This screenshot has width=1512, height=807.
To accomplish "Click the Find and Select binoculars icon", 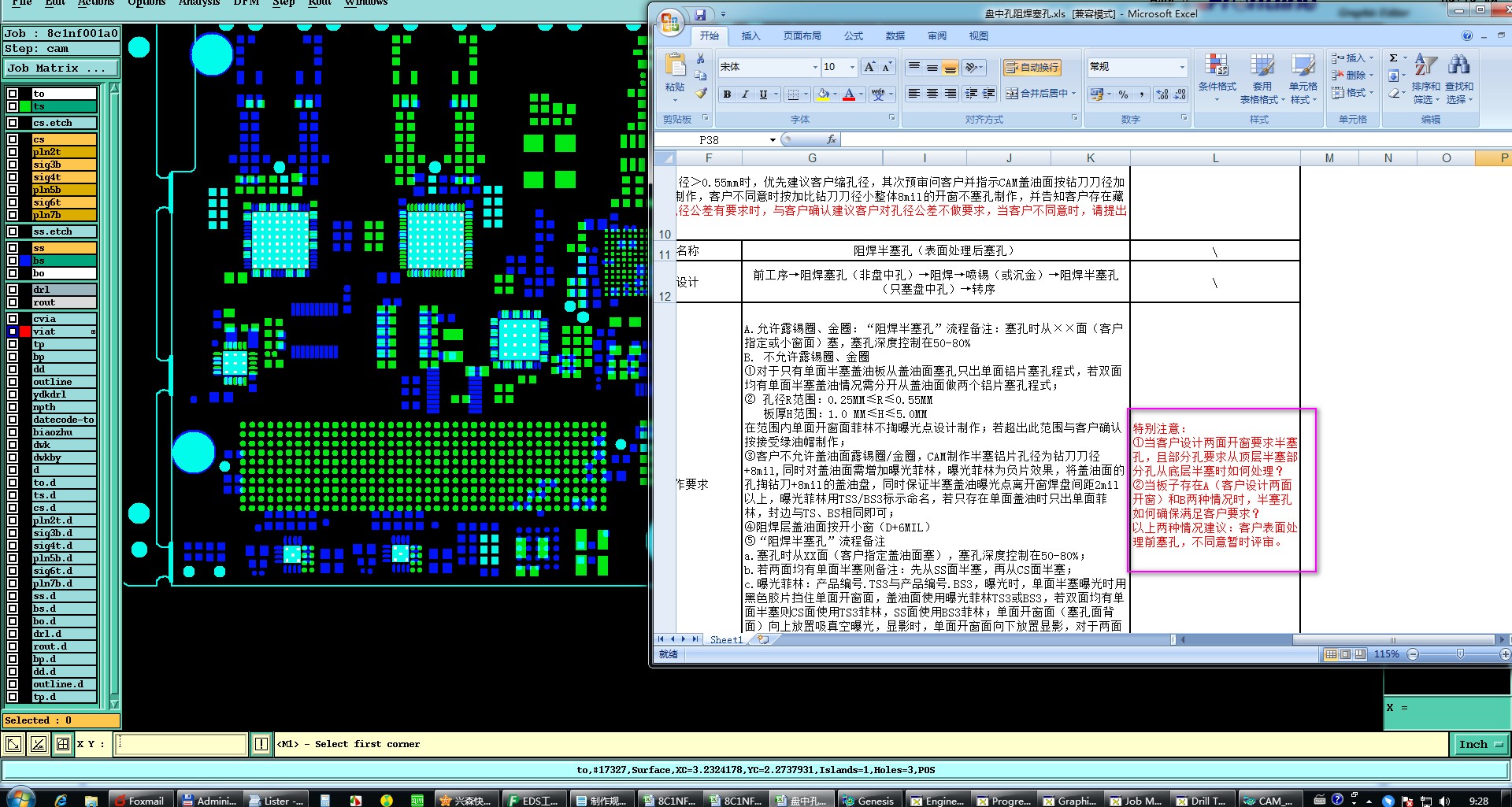I will (x=1458, y=65).
